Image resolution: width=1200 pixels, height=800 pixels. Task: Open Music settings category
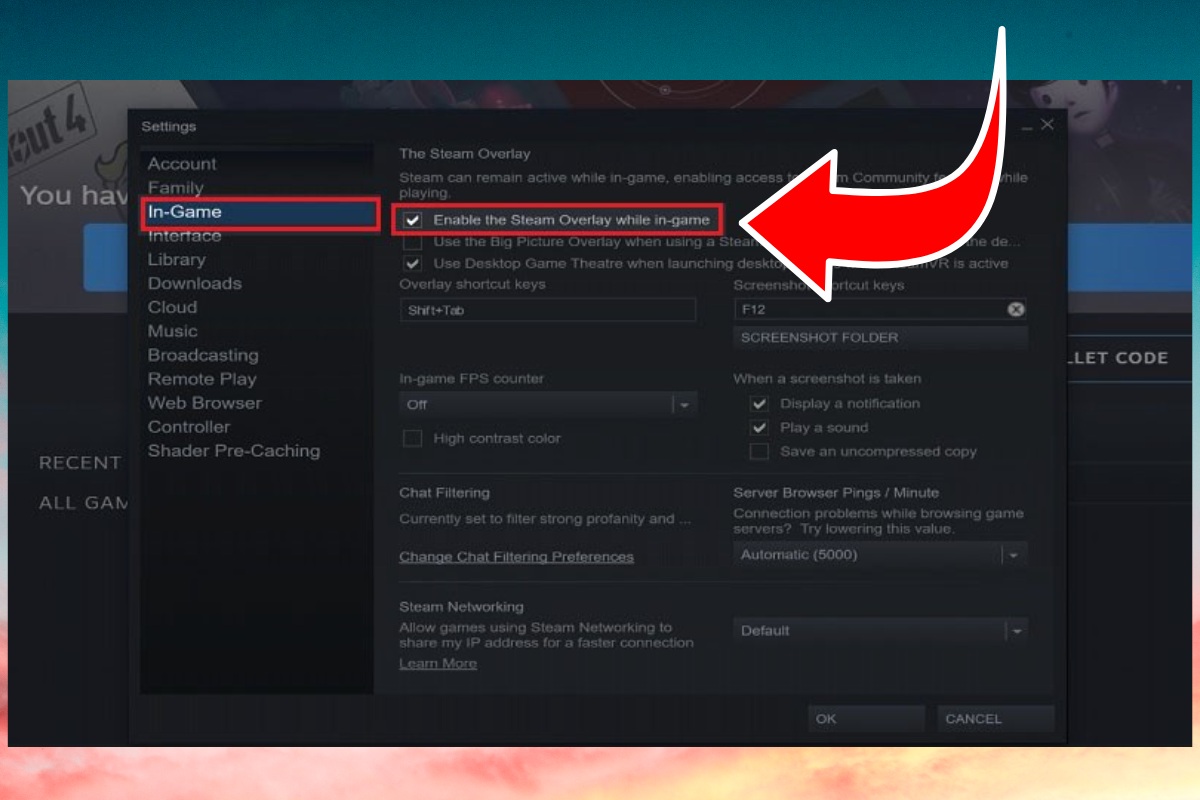[173, 332]
